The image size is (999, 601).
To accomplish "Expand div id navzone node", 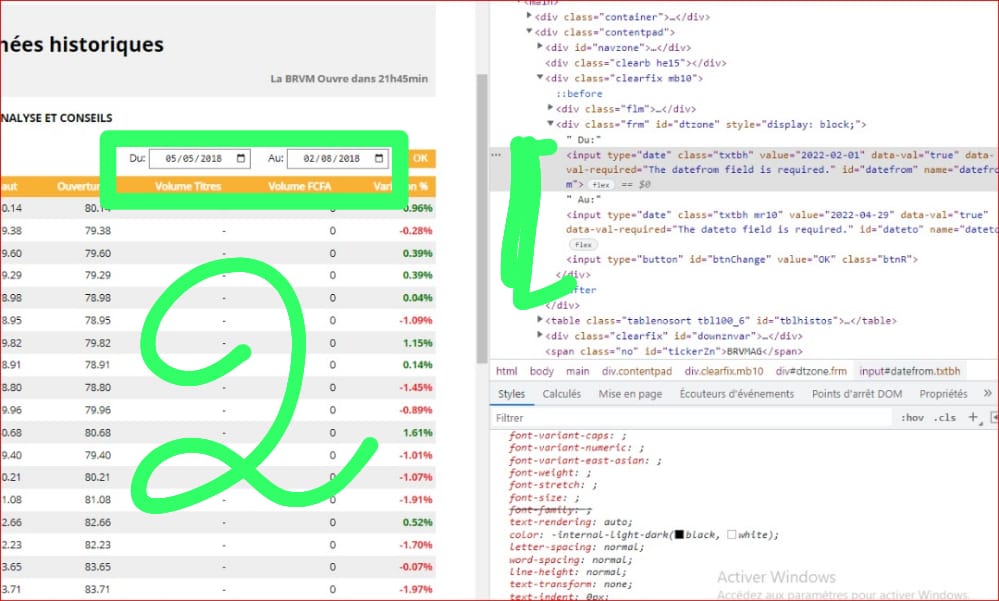I will coord(540,47).
